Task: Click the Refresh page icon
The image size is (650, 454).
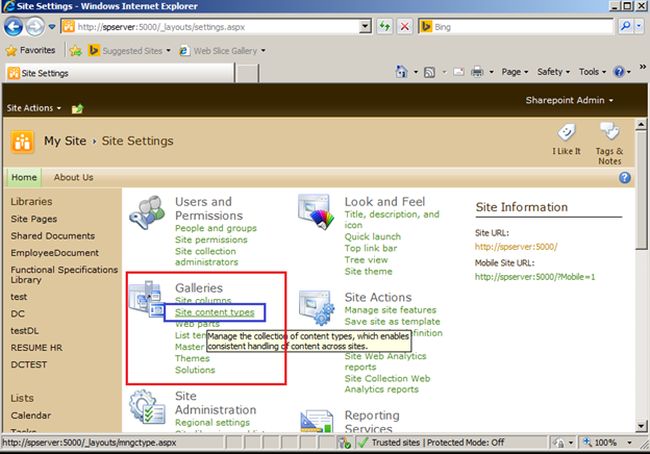Action: point(385,27)
